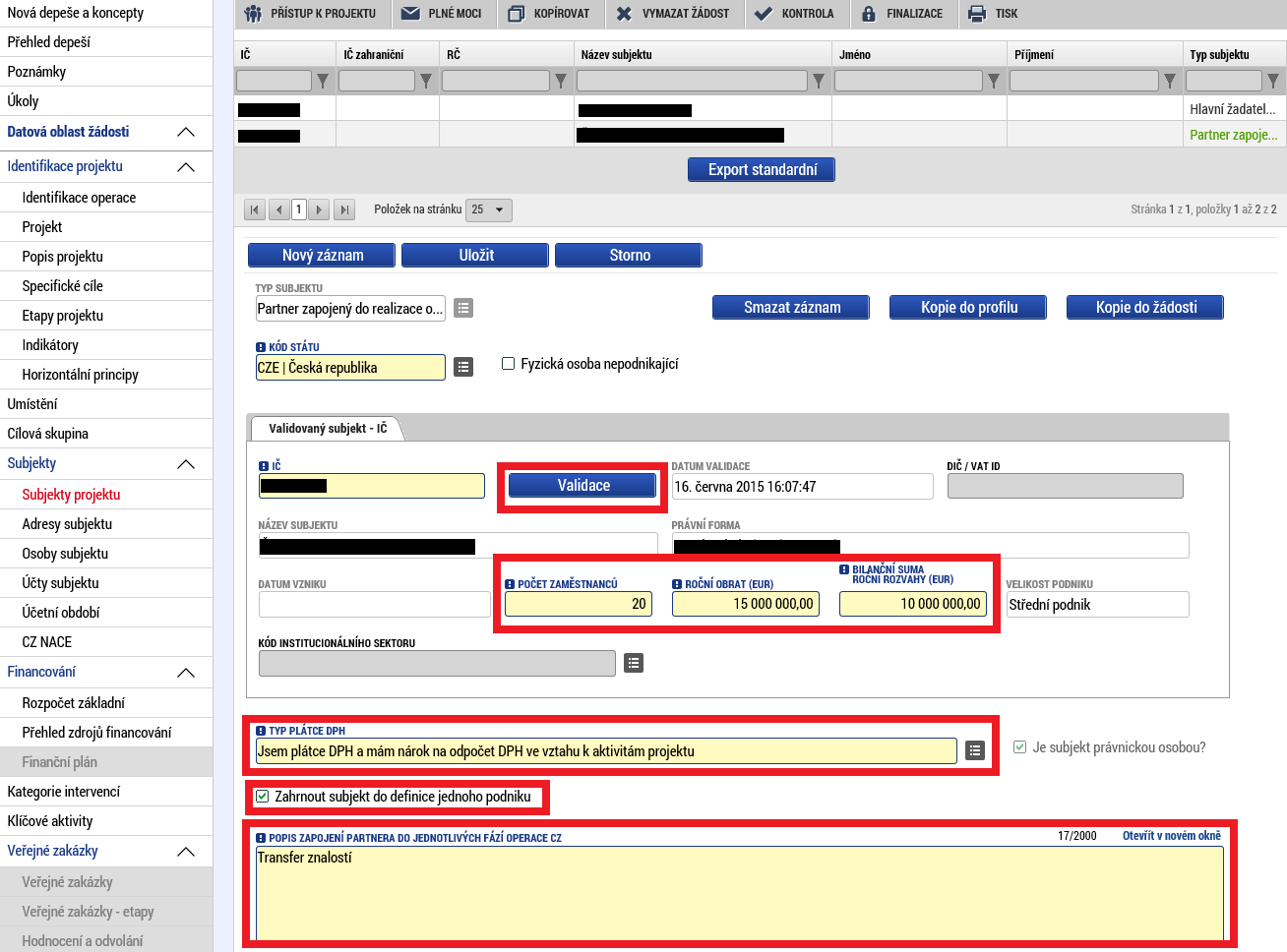Image resolution: width=1287 pixels, height=952 pixels.
Task: Collapse the Subjekty section
Action: tap(186, 463)
